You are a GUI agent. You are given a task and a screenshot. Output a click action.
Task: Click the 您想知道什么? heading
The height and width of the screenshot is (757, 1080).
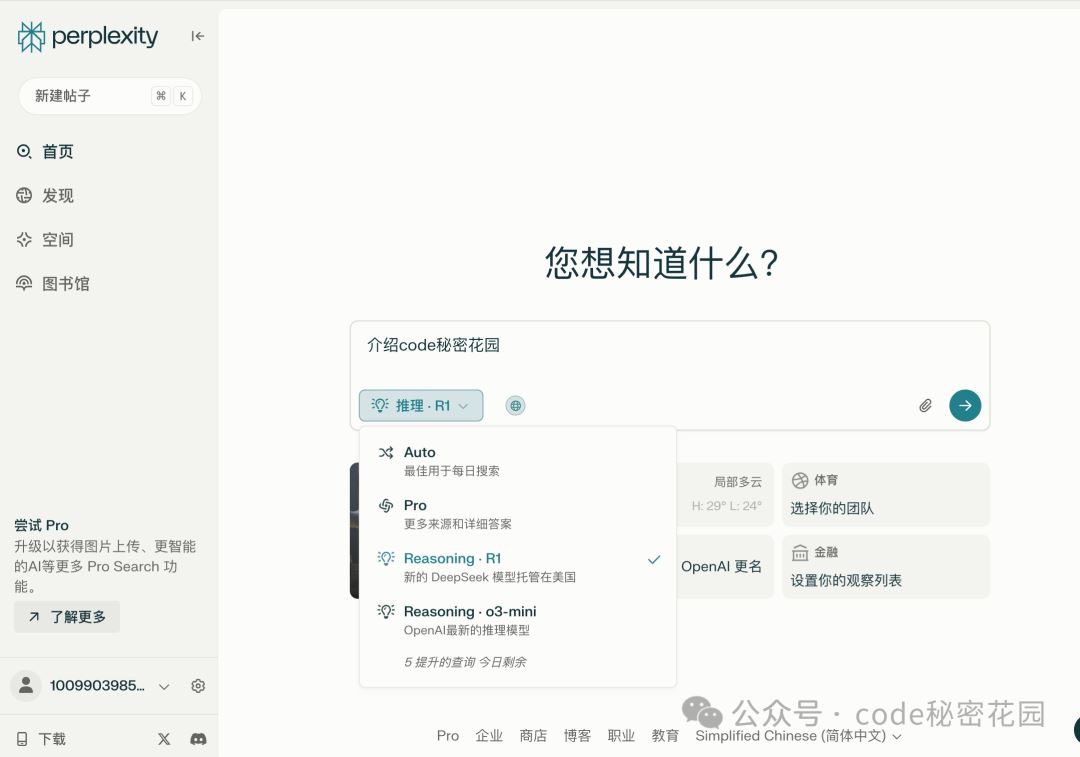(661, 263)
